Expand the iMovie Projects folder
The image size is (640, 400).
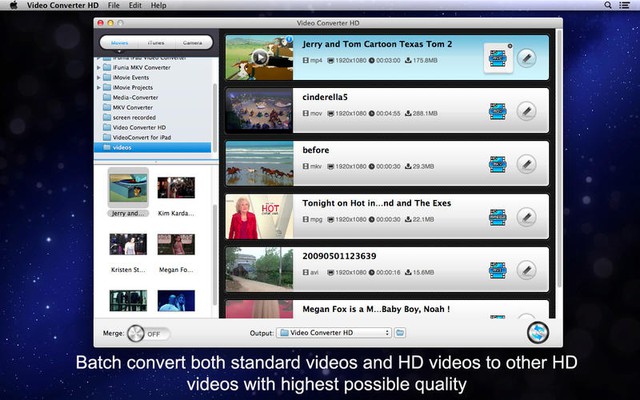click(99, 87)
